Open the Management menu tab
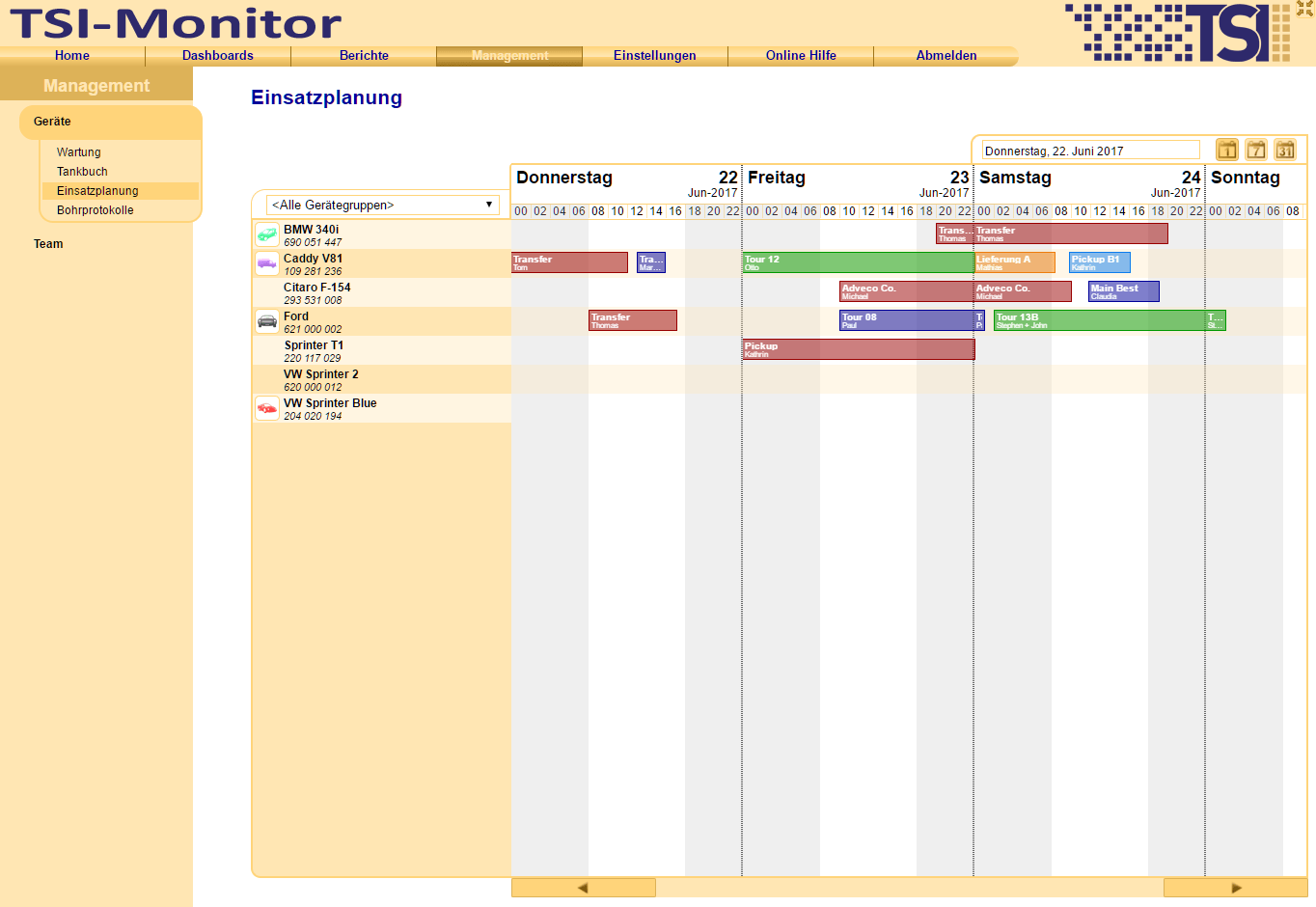 [509, 56]
